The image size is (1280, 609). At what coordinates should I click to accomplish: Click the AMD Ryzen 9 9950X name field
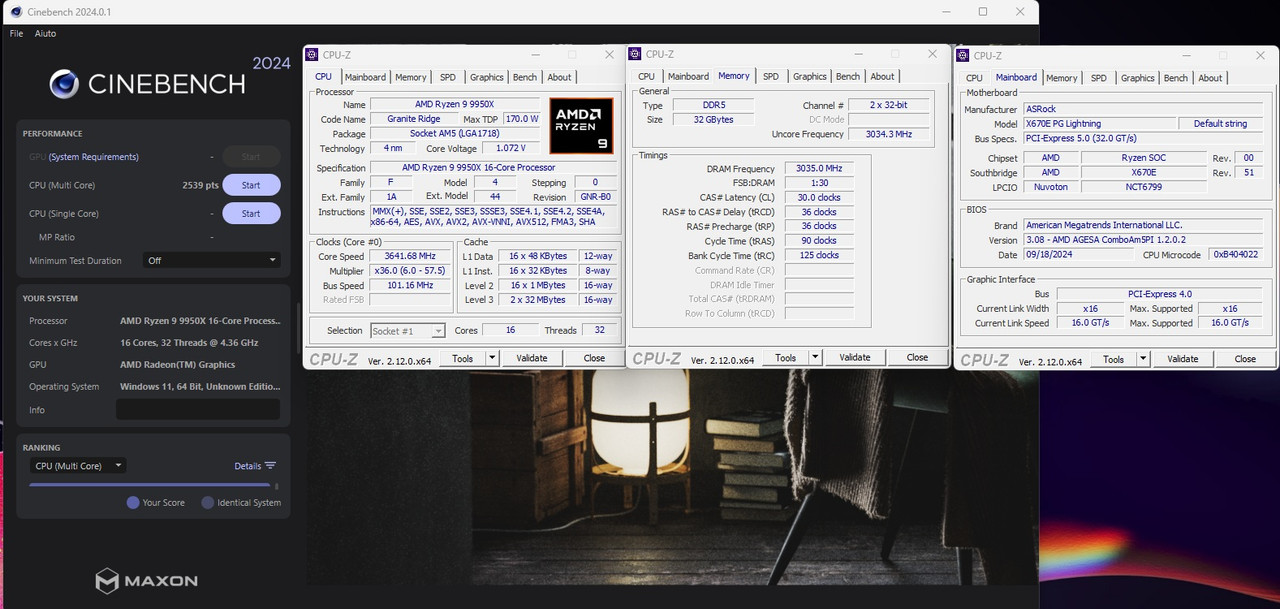point(455,104)
